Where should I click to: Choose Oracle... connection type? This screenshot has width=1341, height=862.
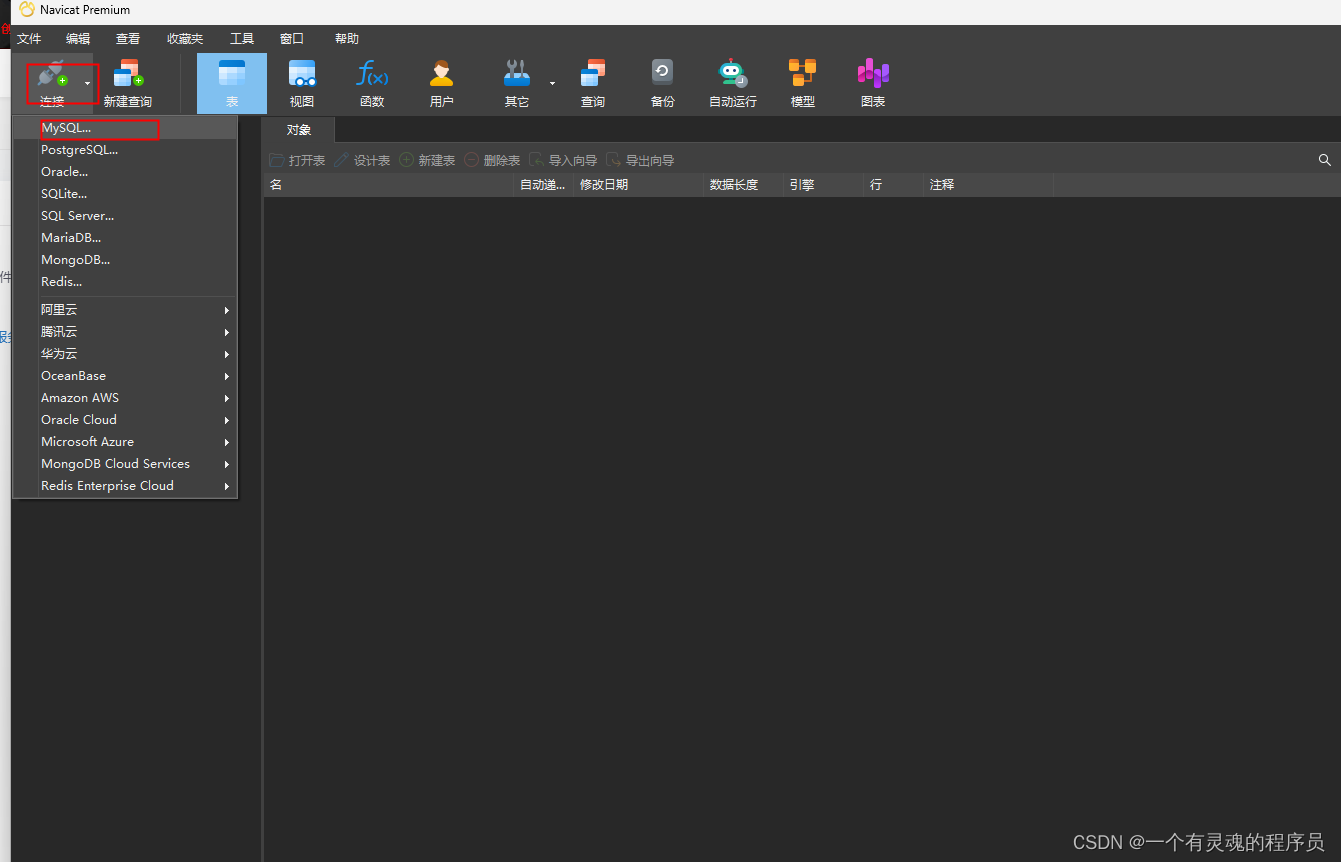[x=125, y=172]
